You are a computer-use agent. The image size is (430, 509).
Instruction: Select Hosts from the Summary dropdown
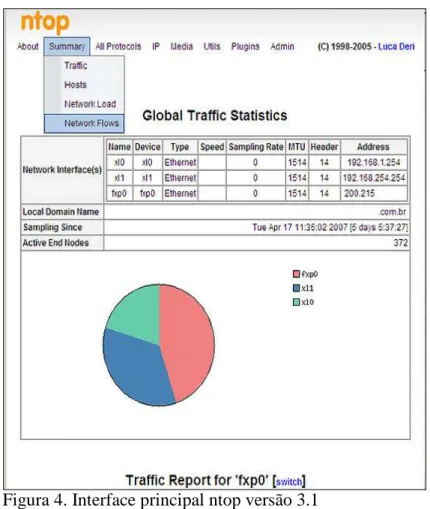pos(75,85)
